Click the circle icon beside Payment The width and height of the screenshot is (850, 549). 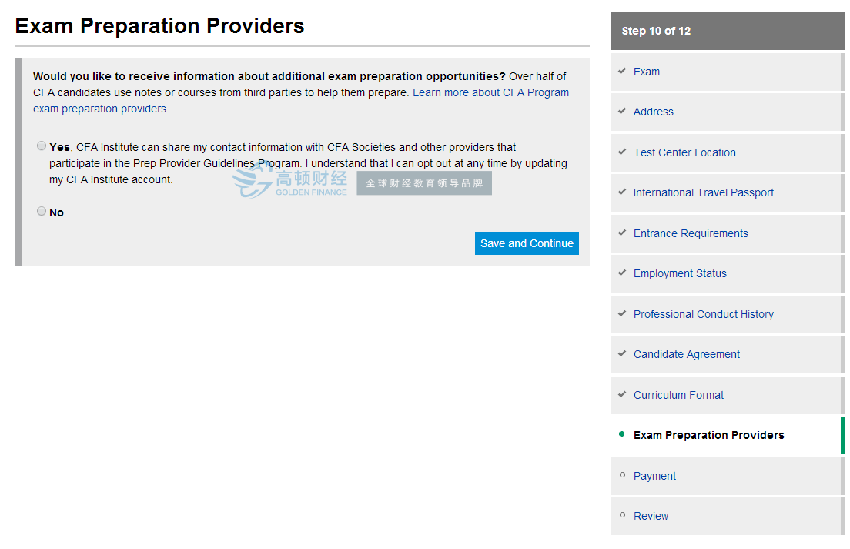(622, 475)
